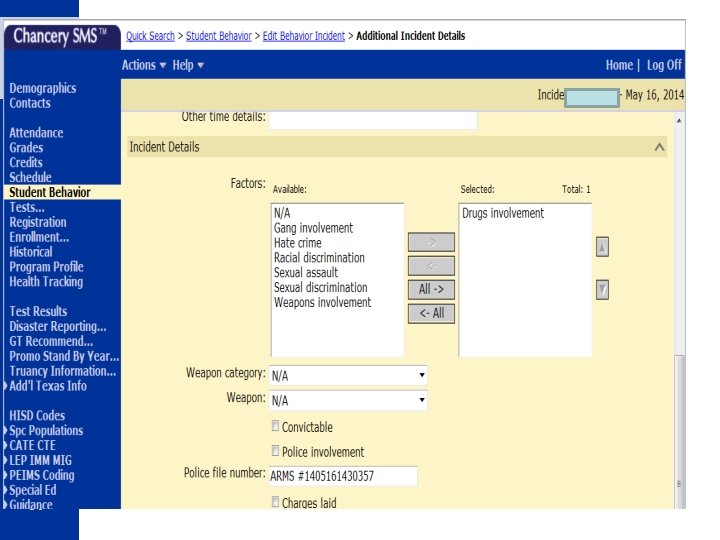This screenshot has height=540, width=720.
Task: Open the Help menu
Action: (x=188, y=65)
